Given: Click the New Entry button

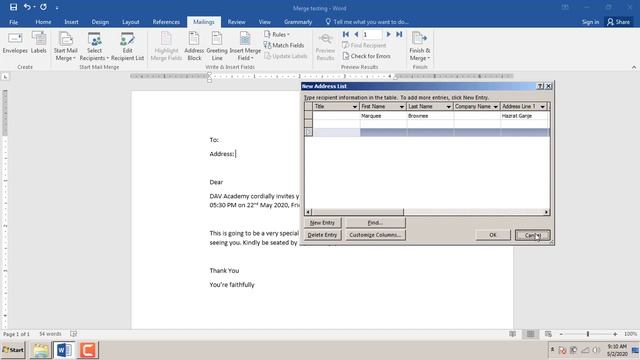Looking at the screenshot, I should click(x=322, y=223).
